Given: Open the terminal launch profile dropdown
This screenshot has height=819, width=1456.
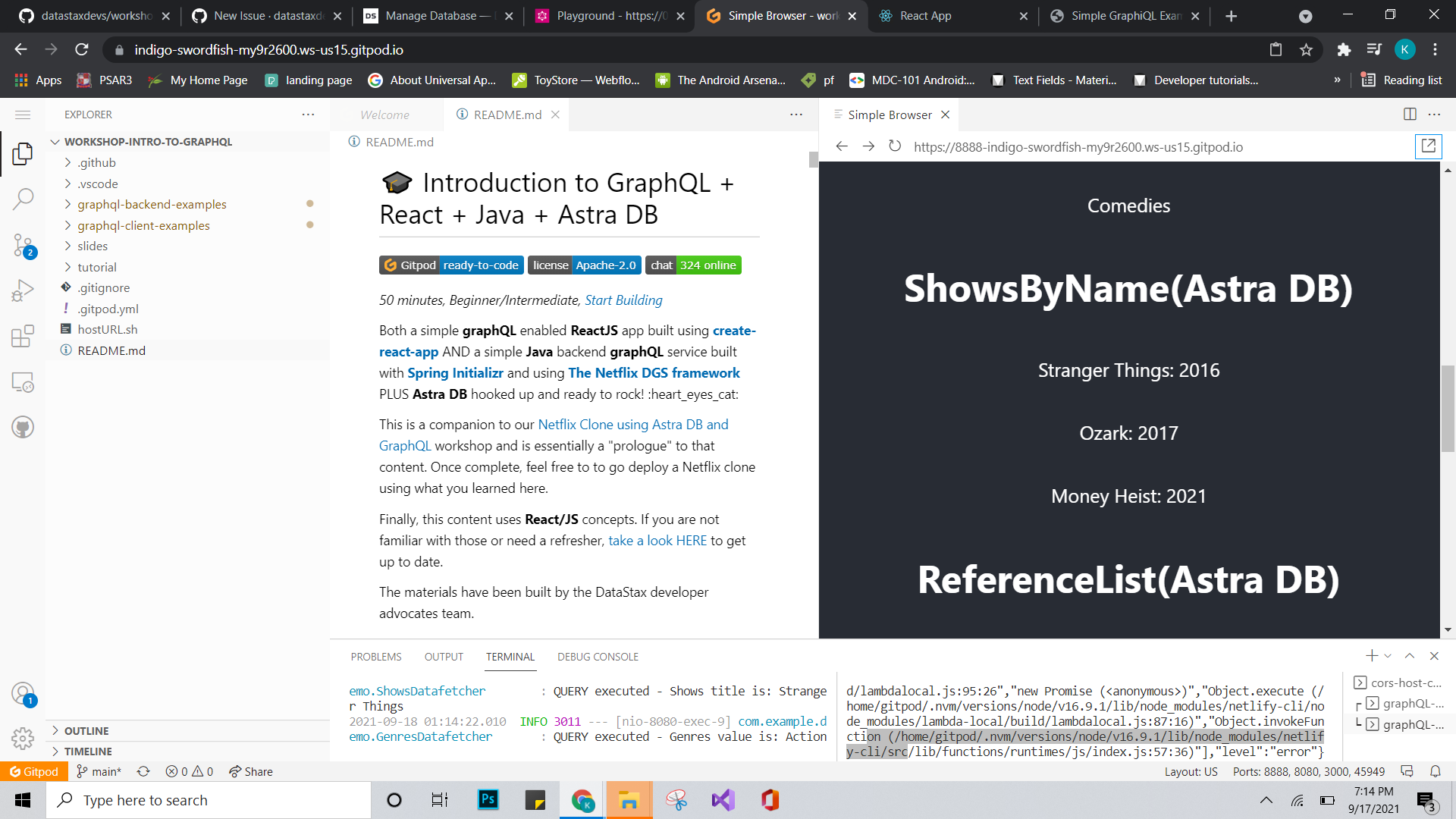Looking at the screenshot, I should [x=1387, y=655].
